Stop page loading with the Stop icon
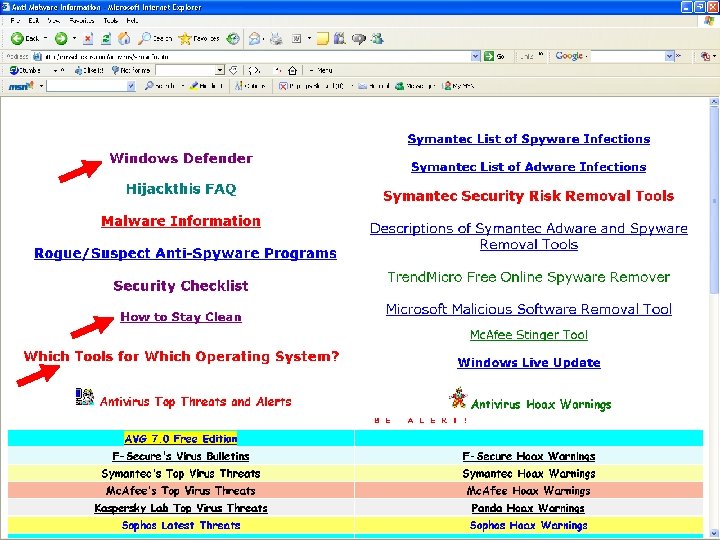Screen dimensions: 720x540 click(88, 39)
